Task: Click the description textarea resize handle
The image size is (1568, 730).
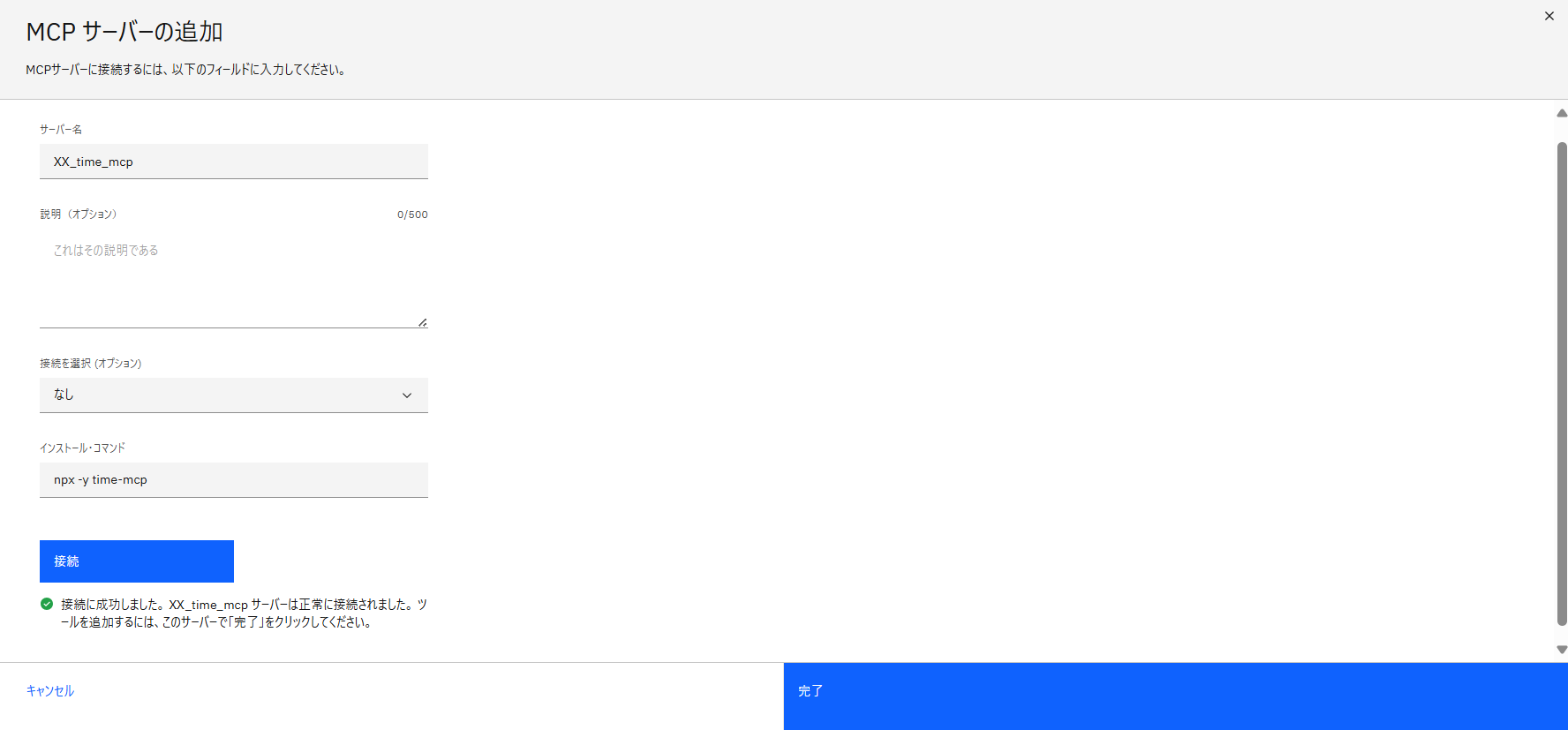Action: coord(423,323)
